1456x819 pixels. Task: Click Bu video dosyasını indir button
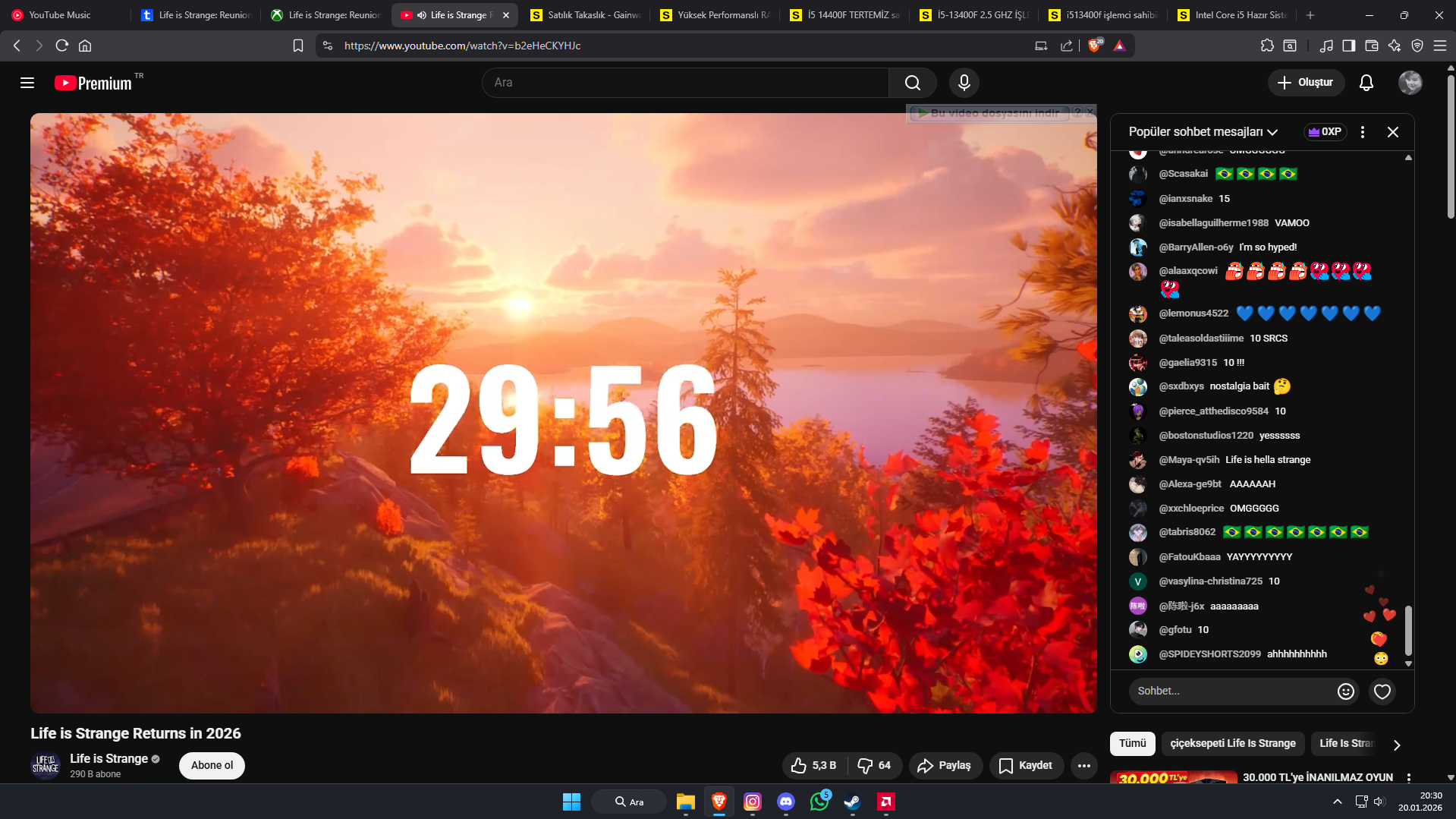click(x=988, y=113)
